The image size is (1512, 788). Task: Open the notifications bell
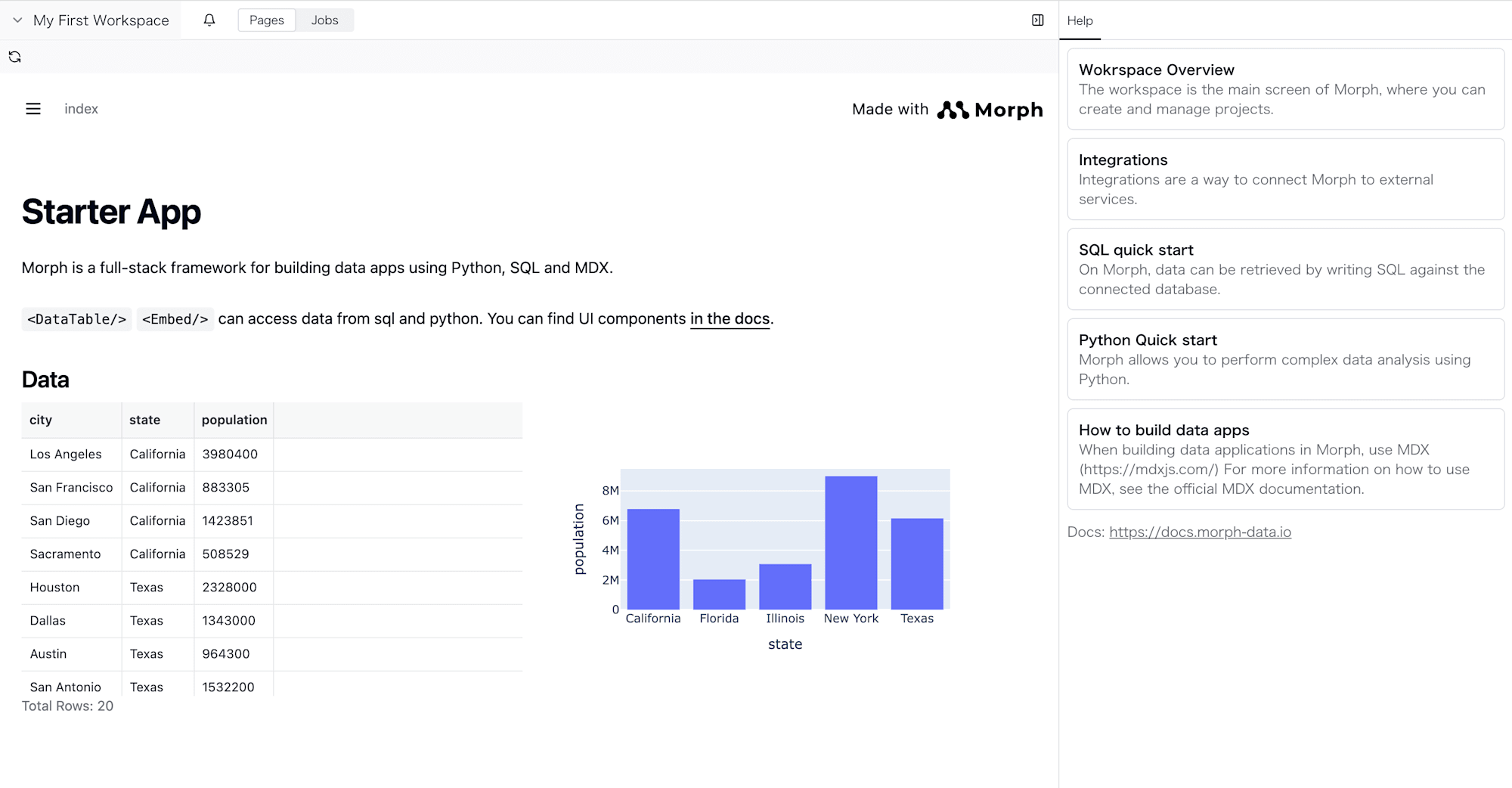click(x=209, y=20)
